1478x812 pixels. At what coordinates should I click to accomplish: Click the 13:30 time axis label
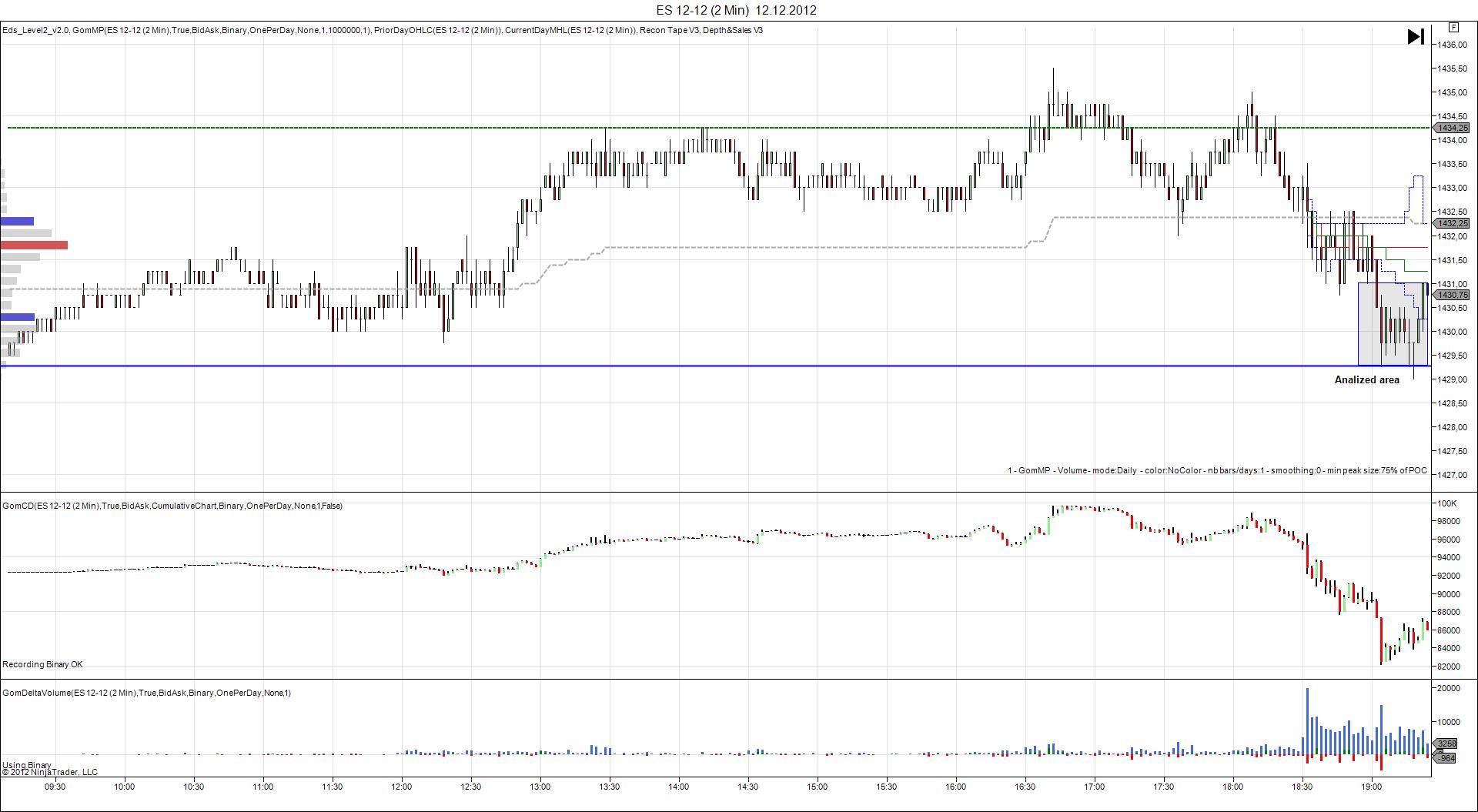pos(609,787)
